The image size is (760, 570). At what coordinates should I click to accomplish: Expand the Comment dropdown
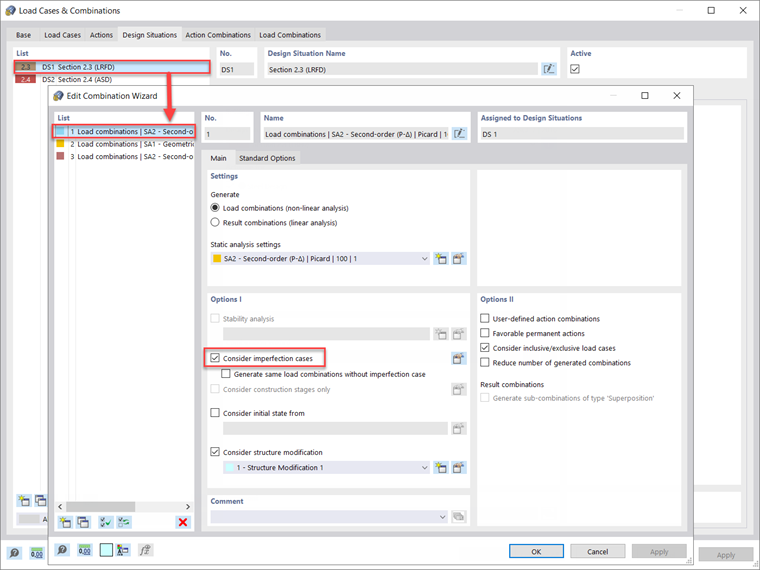[443, 517]
